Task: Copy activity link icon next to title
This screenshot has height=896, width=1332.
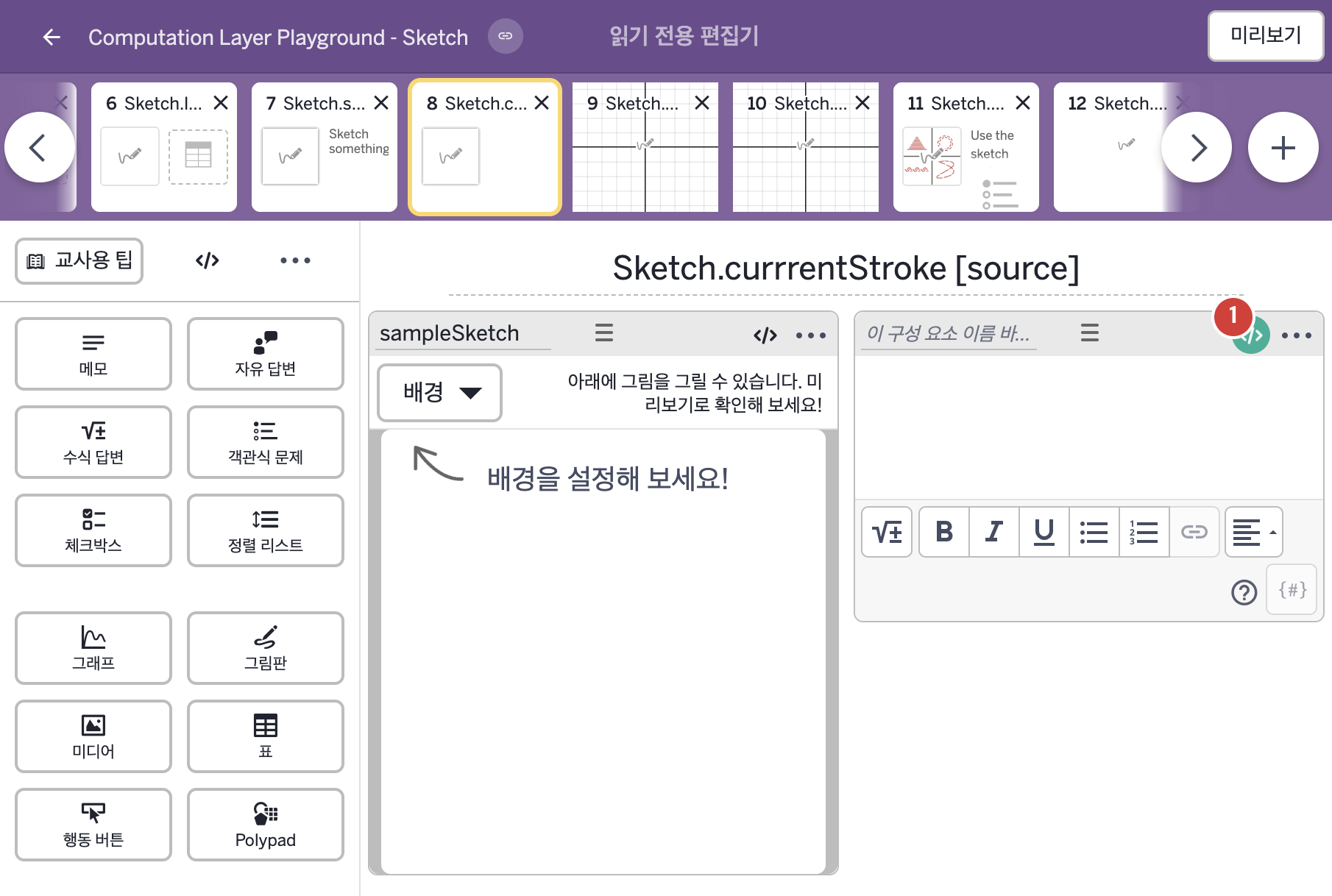Action: pos(506,36)
